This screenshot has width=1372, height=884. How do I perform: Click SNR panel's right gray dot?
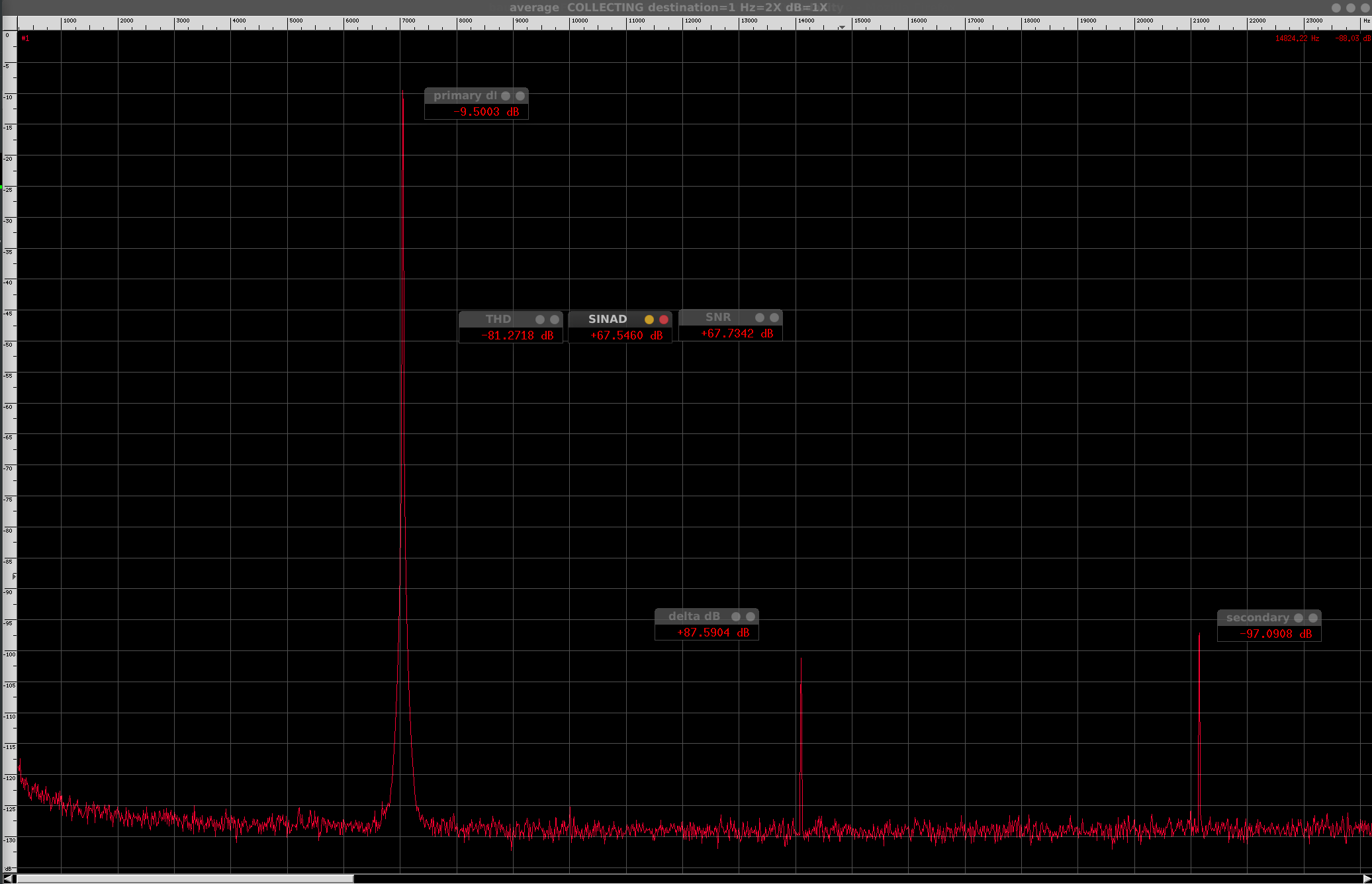(774, 318)
